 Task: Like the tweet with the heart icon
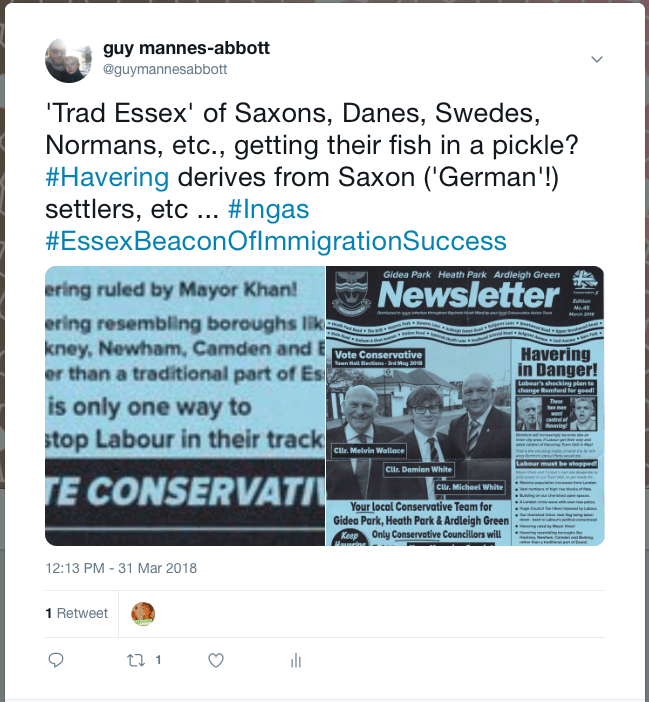pyautogui.click(x=215, y=660)
